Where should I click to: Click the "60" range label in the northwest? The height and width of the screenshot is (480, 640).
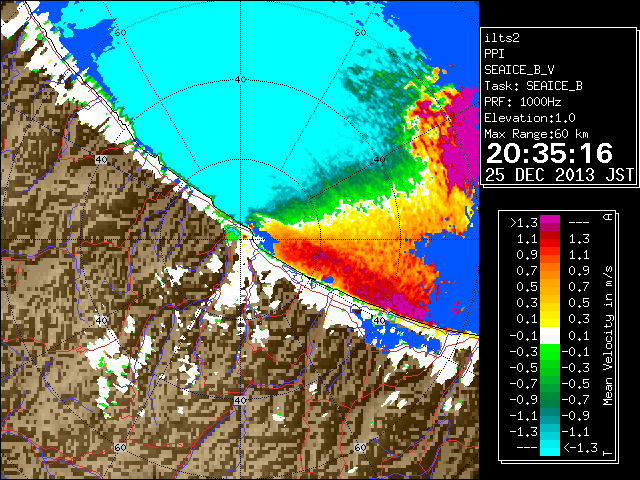click(x=120, y=33)
